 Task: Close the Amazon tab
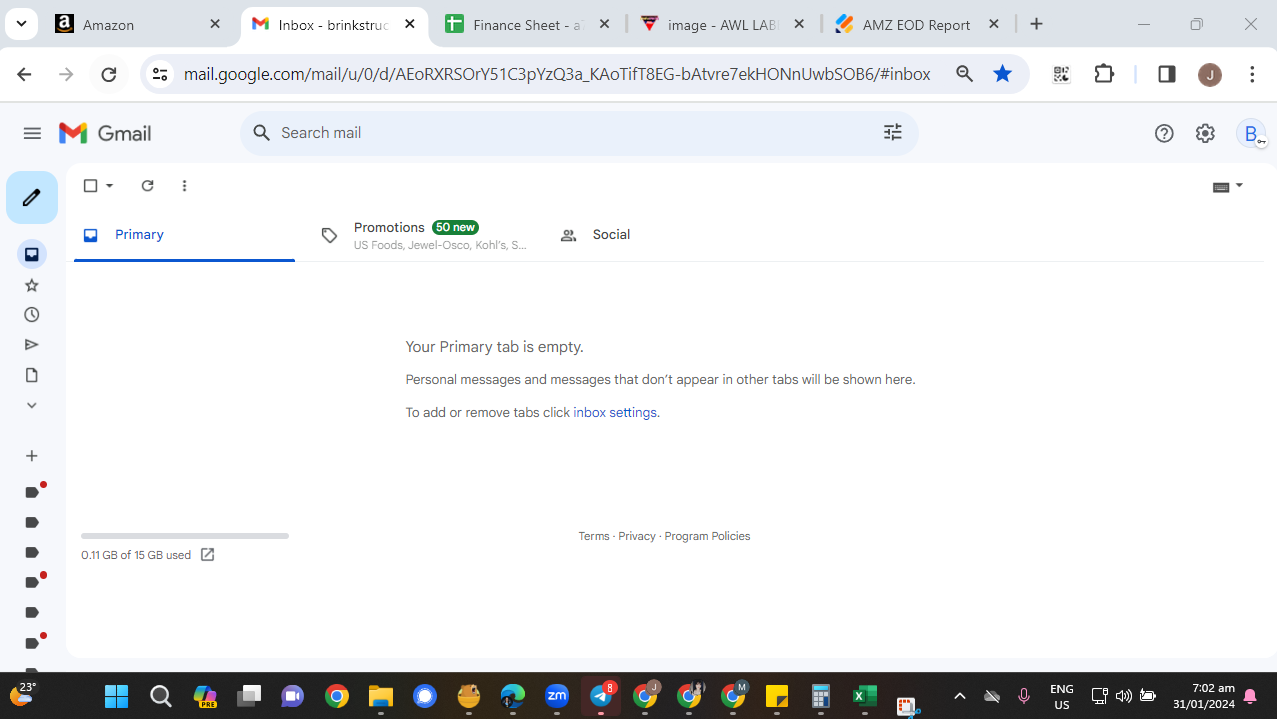point(215,24)
